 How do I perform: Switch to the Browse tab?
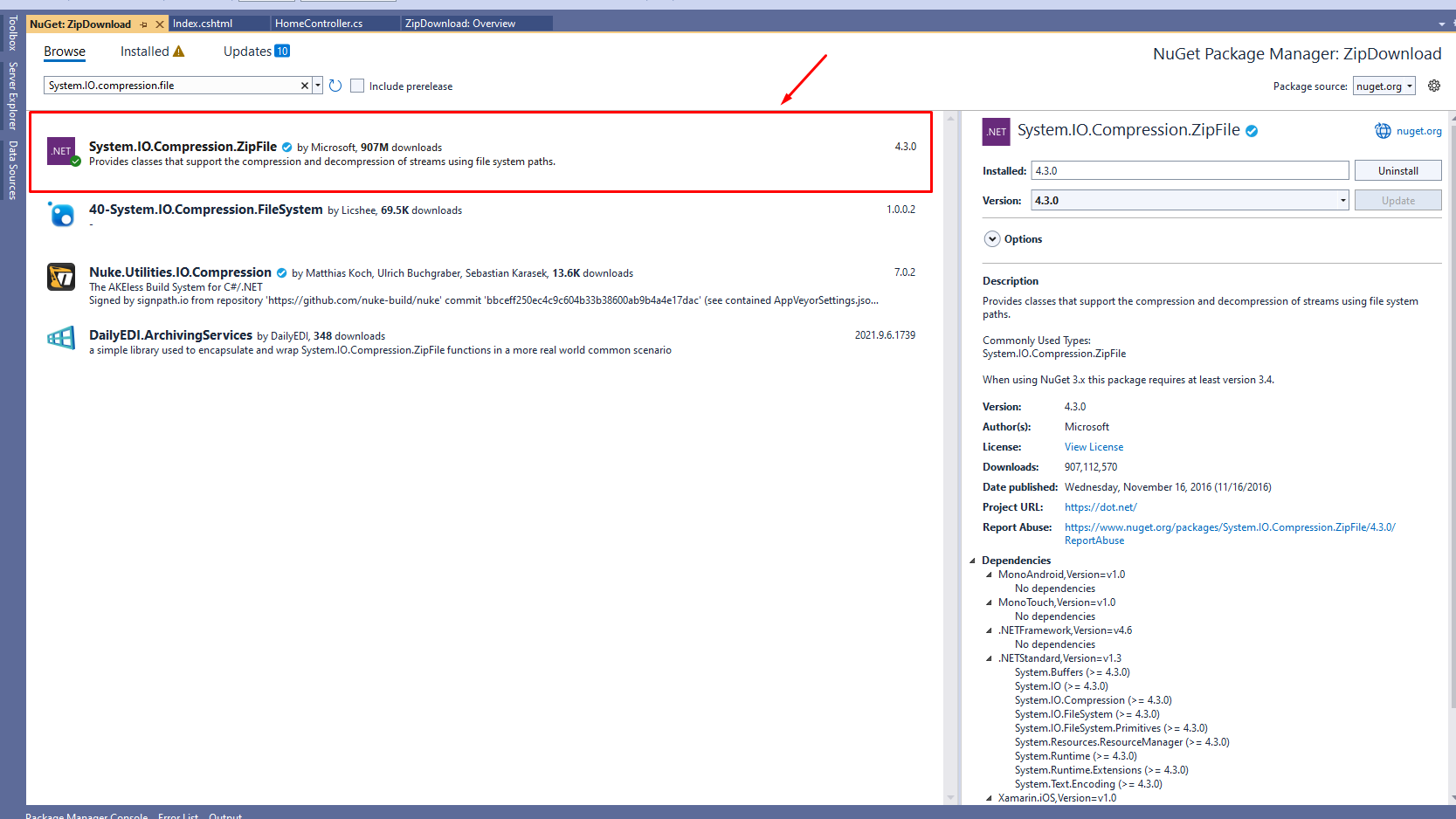click(x=65, y=52)
